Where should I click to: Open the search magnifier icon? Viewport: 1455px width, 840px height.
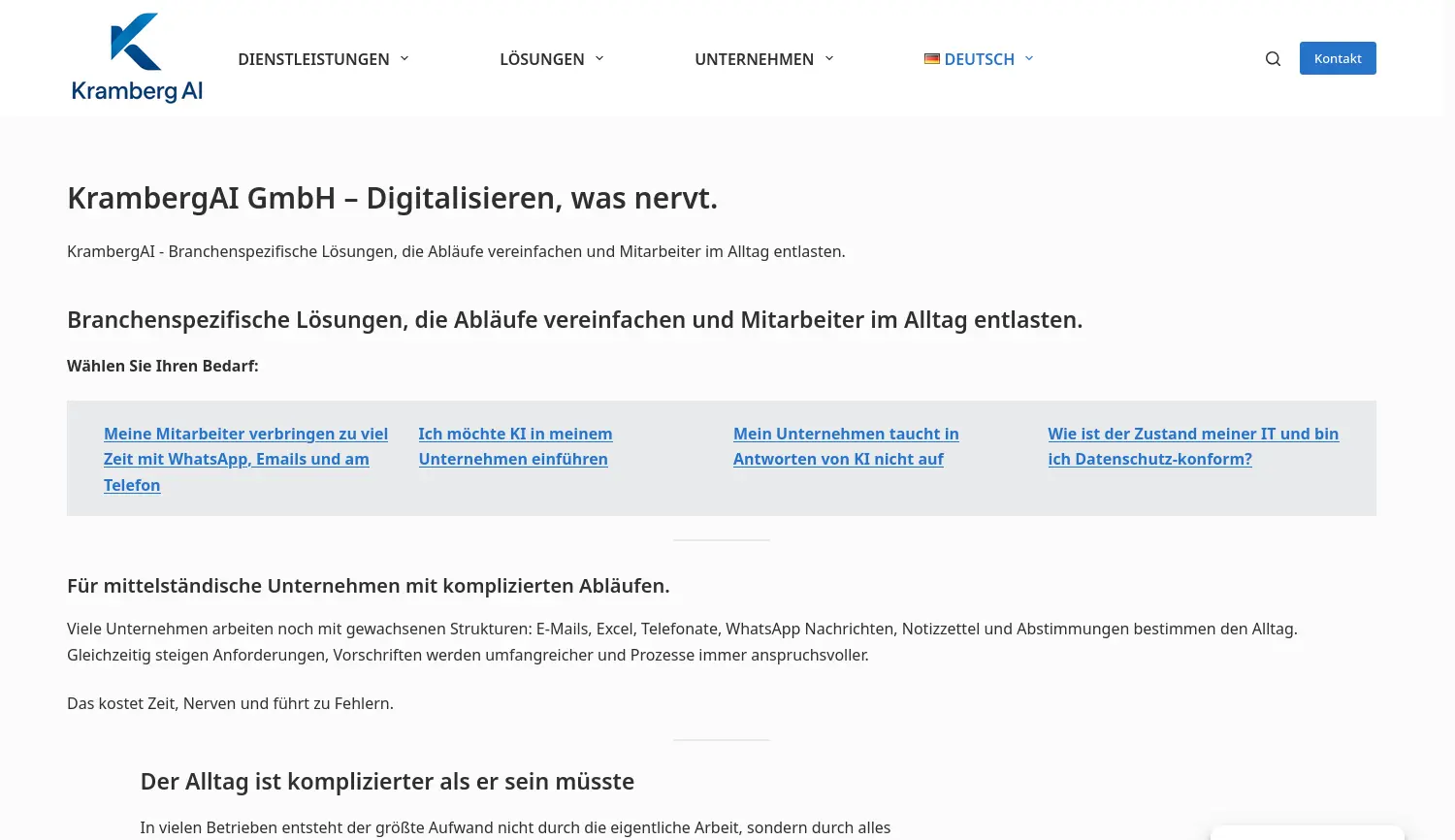pyautogui.click(x=1273, y=59)
